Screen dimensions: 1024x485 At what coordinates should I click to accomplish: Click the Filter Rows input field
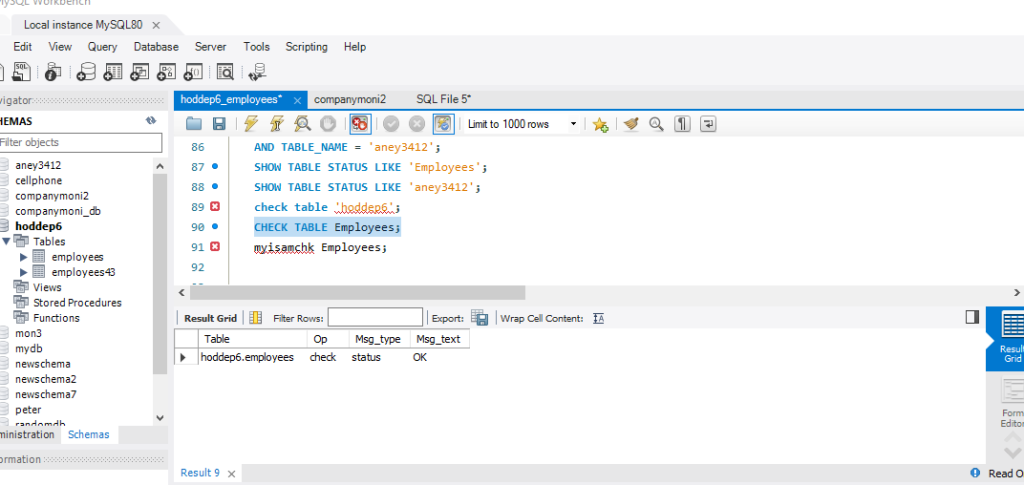pyautogui.click(x=375, y=318)
